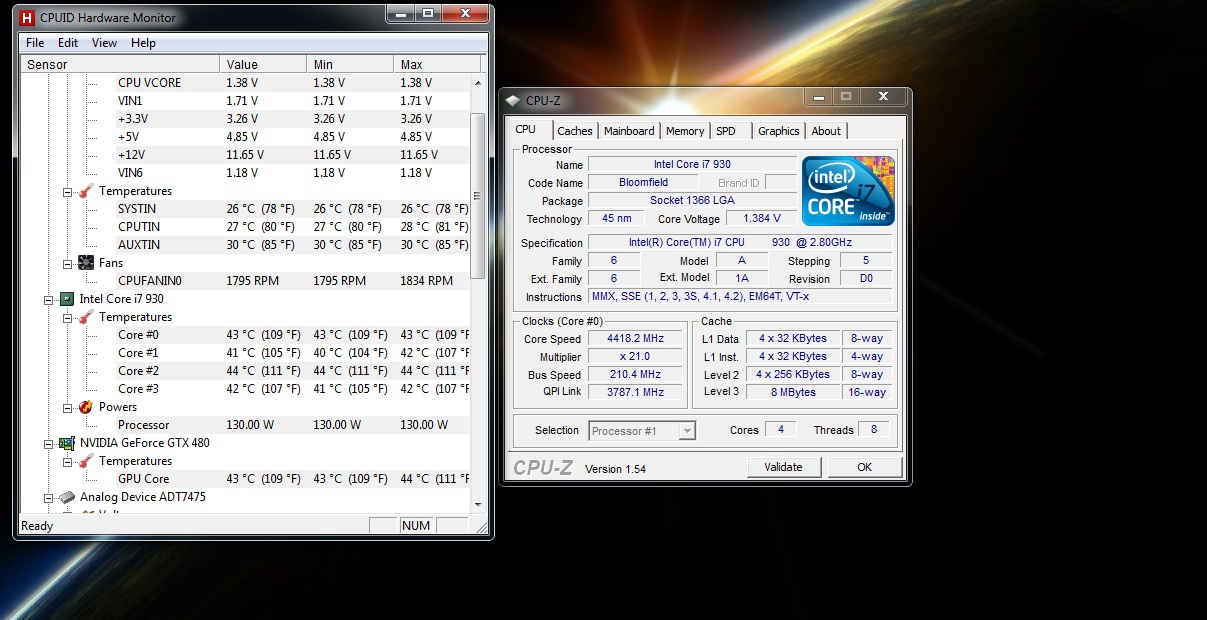Open the View menu in Hardware Monitor
This screenshot has width=1207, height=620.
tap(104, 43)
